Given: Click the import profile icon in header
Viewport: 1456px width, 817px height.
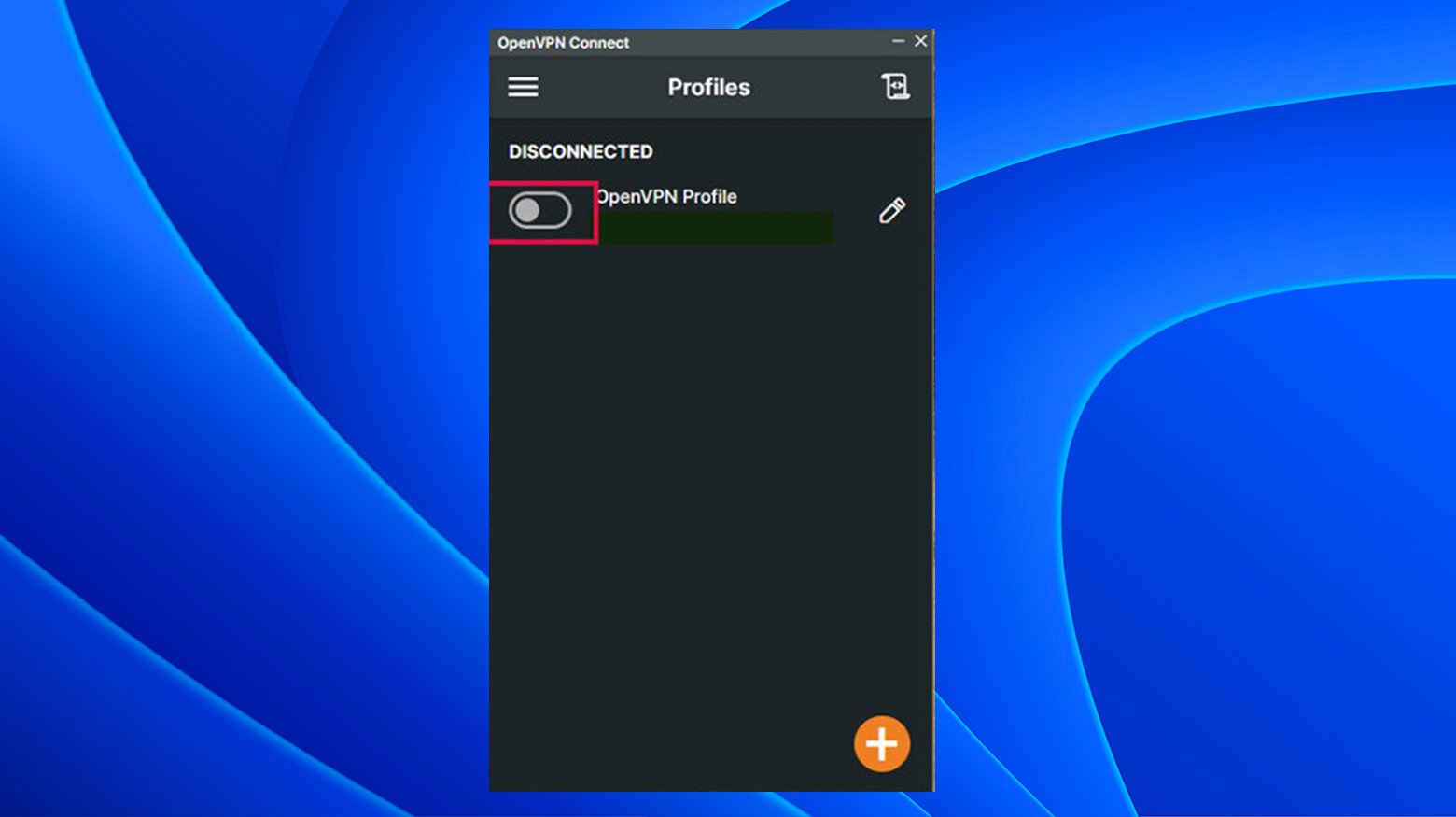Looking at the screenshot, I should pyautogui.click(x=895, y=87).
